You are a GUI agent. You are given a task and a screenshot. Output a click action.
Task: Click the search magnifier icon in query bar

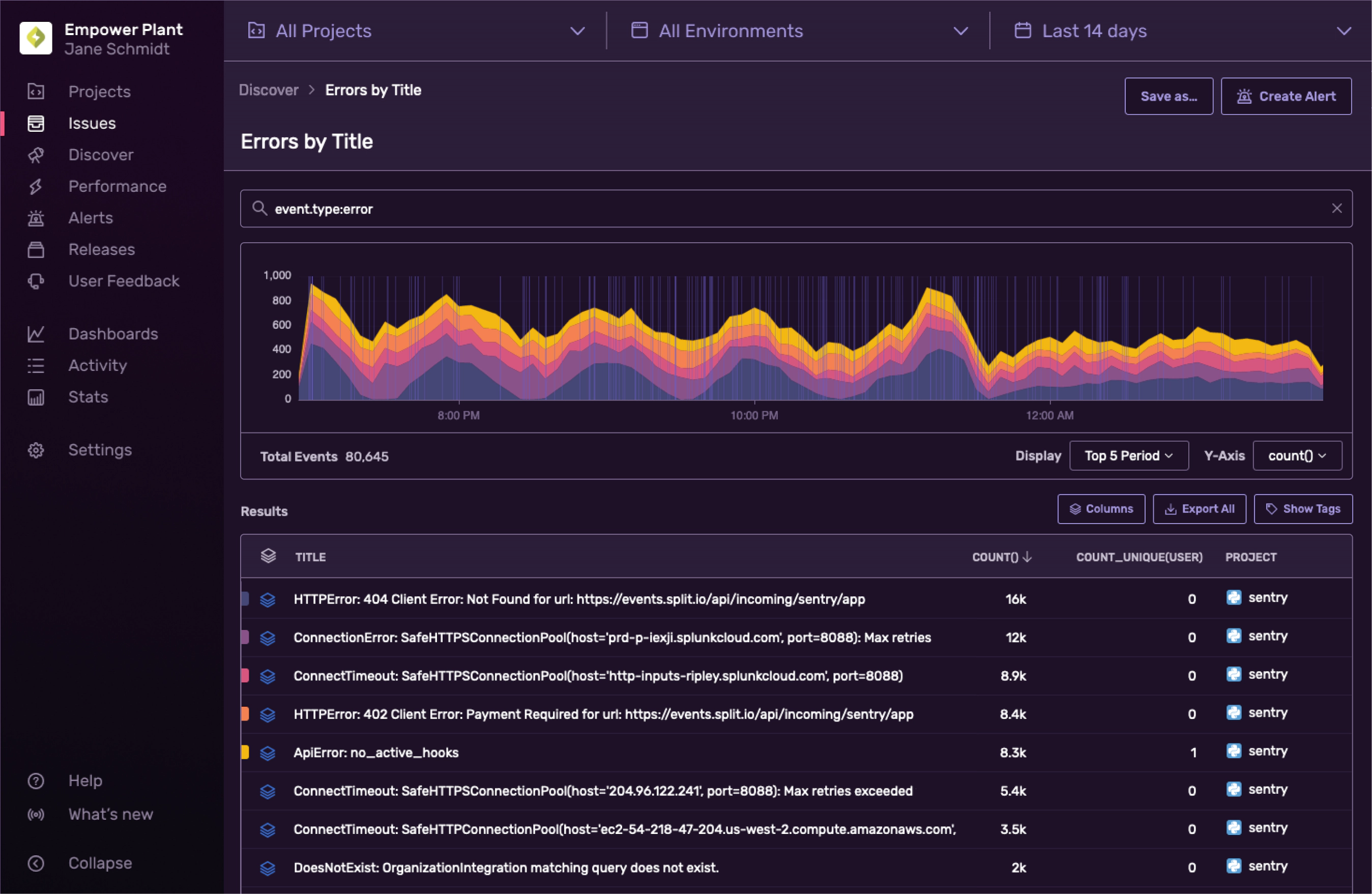259,209
